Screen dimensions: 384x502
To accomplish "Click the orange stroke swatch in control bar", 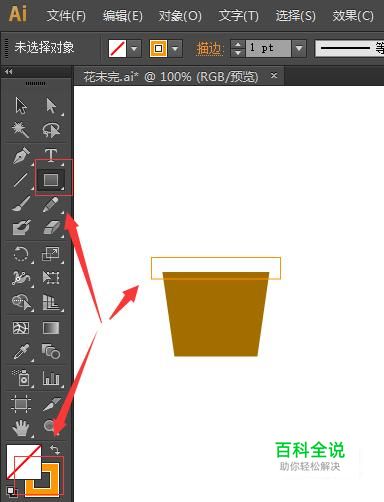I will pos(158,49).
